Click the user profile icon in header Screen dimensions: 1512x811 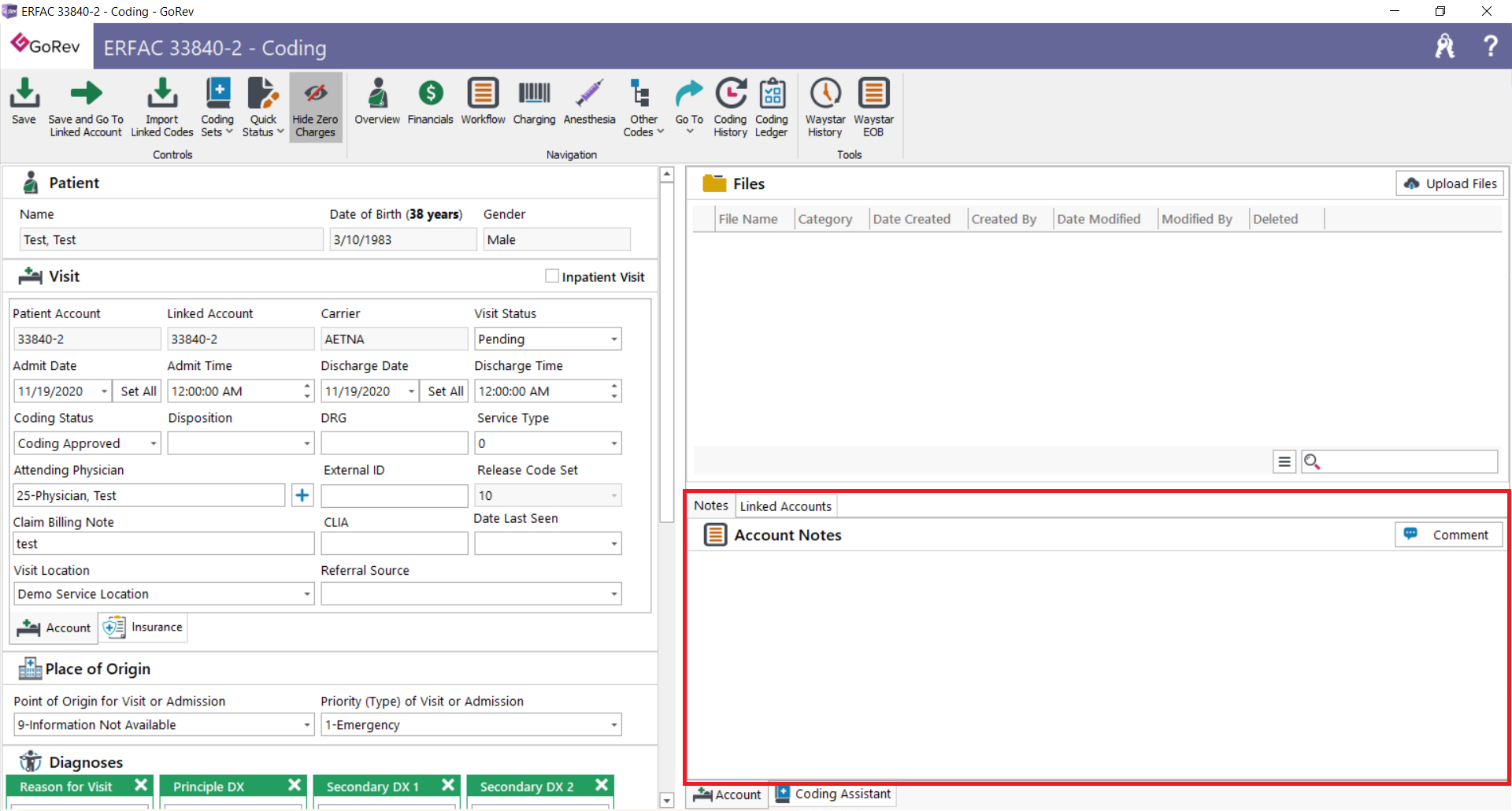point(1445,46)
